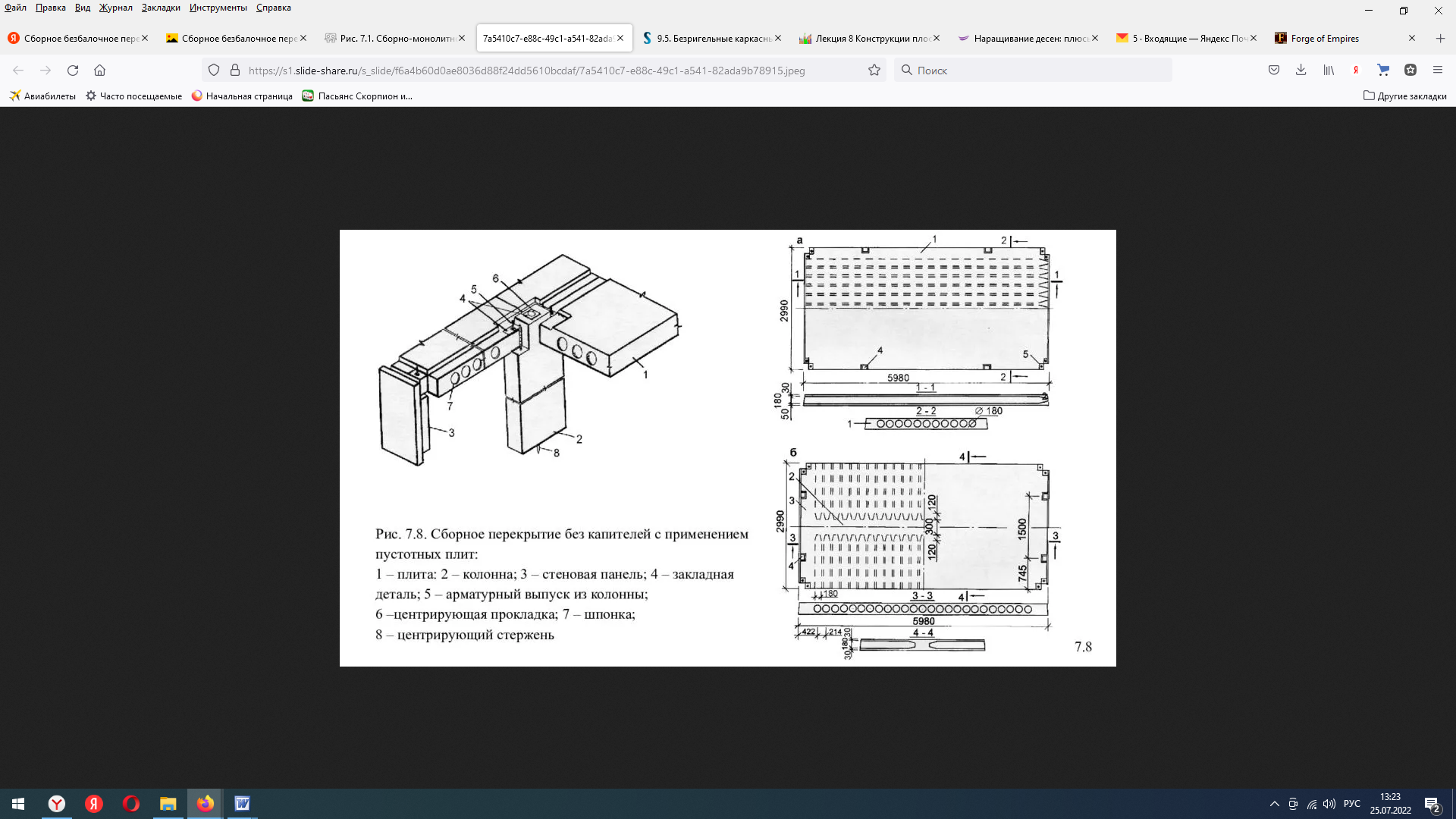Screen dimensions: 1456x819
Task: Switch to Forge of Empires tab
Action: 1345,39
